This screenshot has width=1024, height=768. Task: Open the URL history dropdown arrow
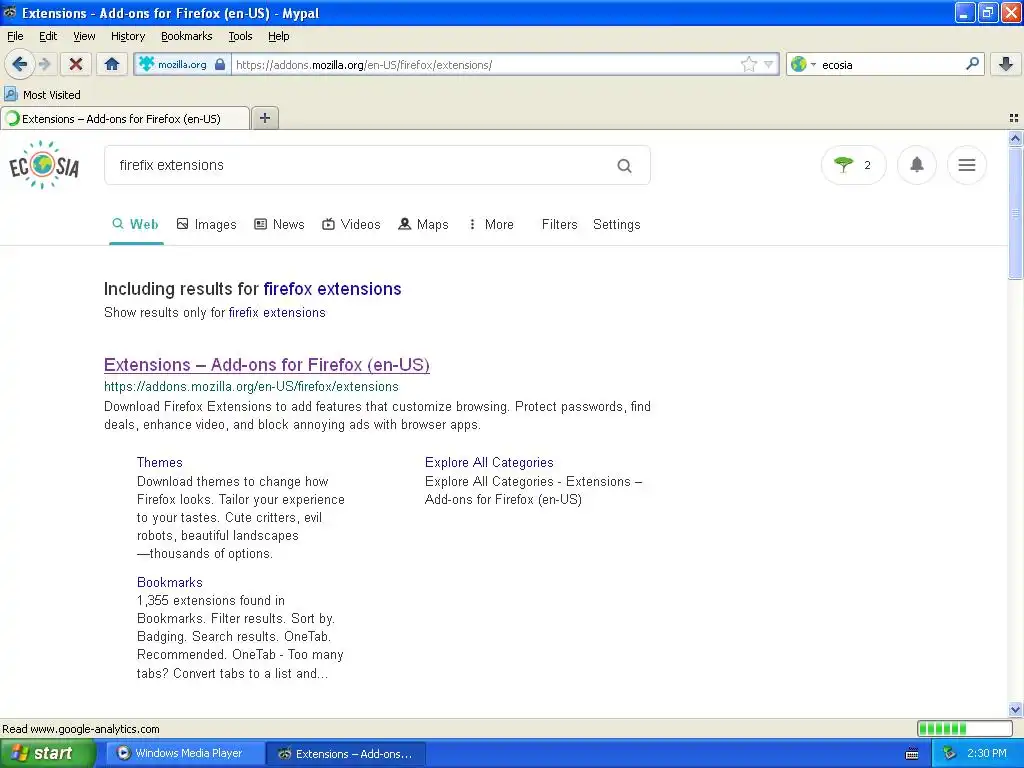[769, 64]
